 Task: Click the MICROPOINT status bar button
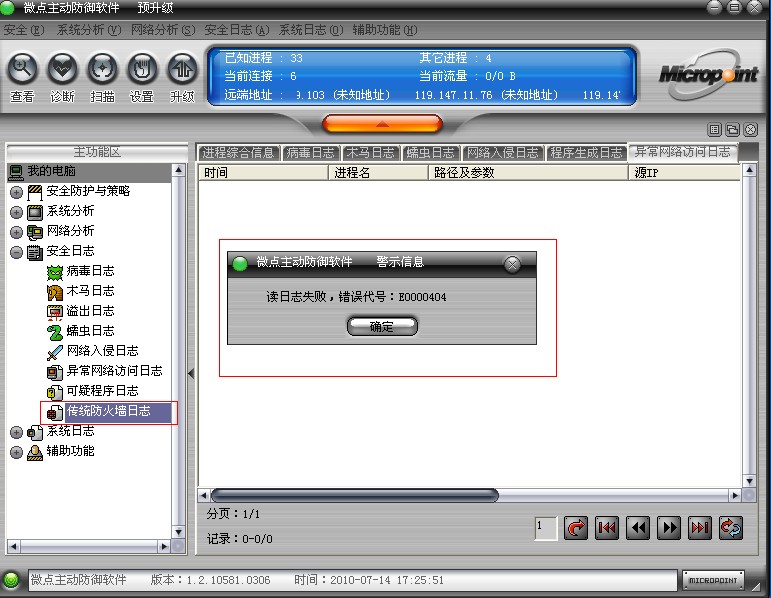(x=713, y=580)
